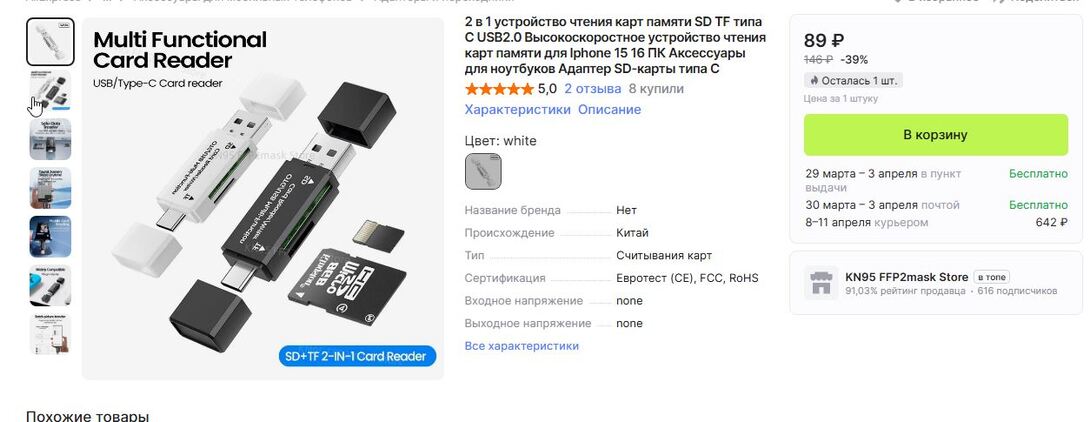This screenshot has width=1090, height=422.
Task: Open KN95 FFP2mask Store seller page
Action: (x=906, y=277)
